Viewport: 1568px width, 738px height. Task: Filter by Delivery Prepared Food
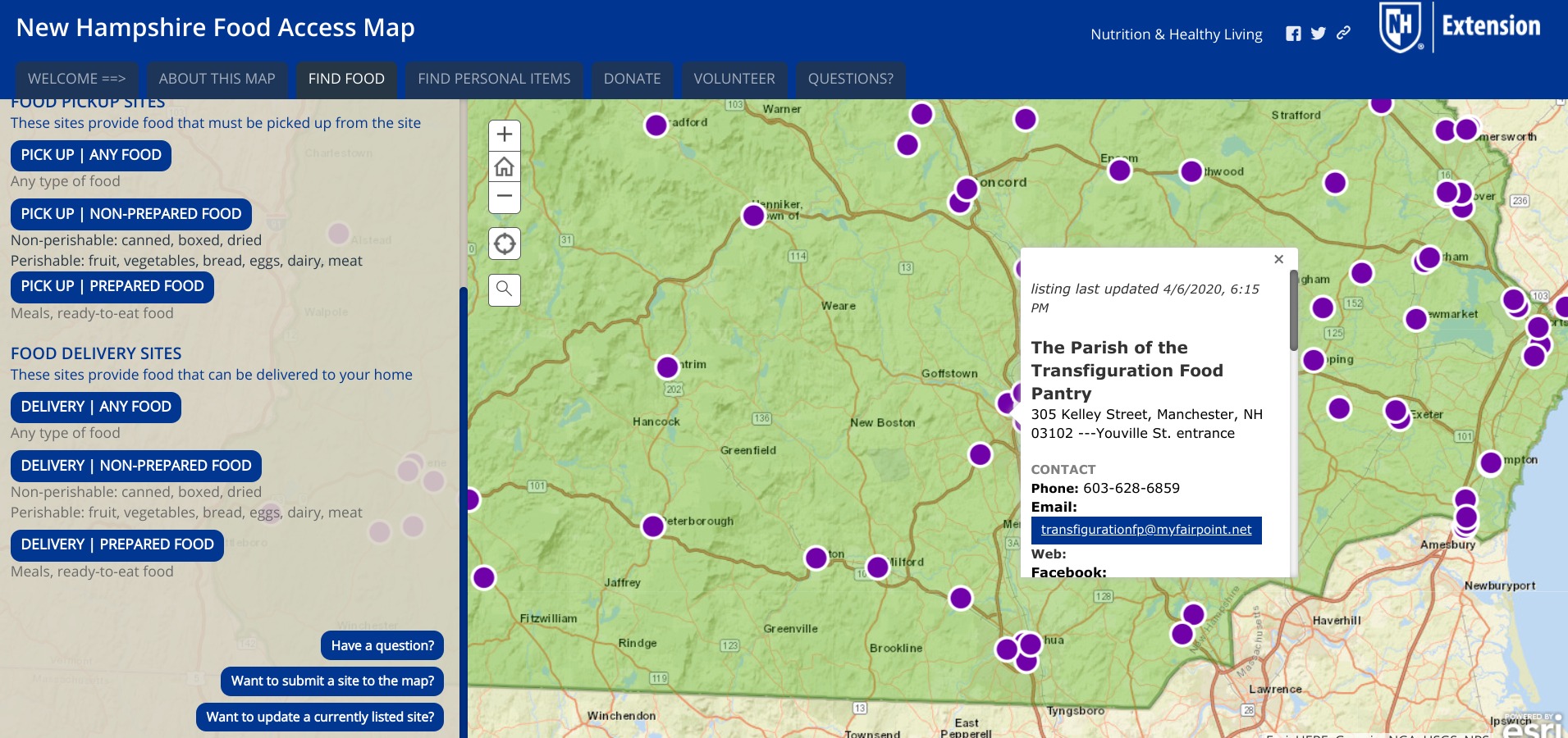click(x=117, y=544)
